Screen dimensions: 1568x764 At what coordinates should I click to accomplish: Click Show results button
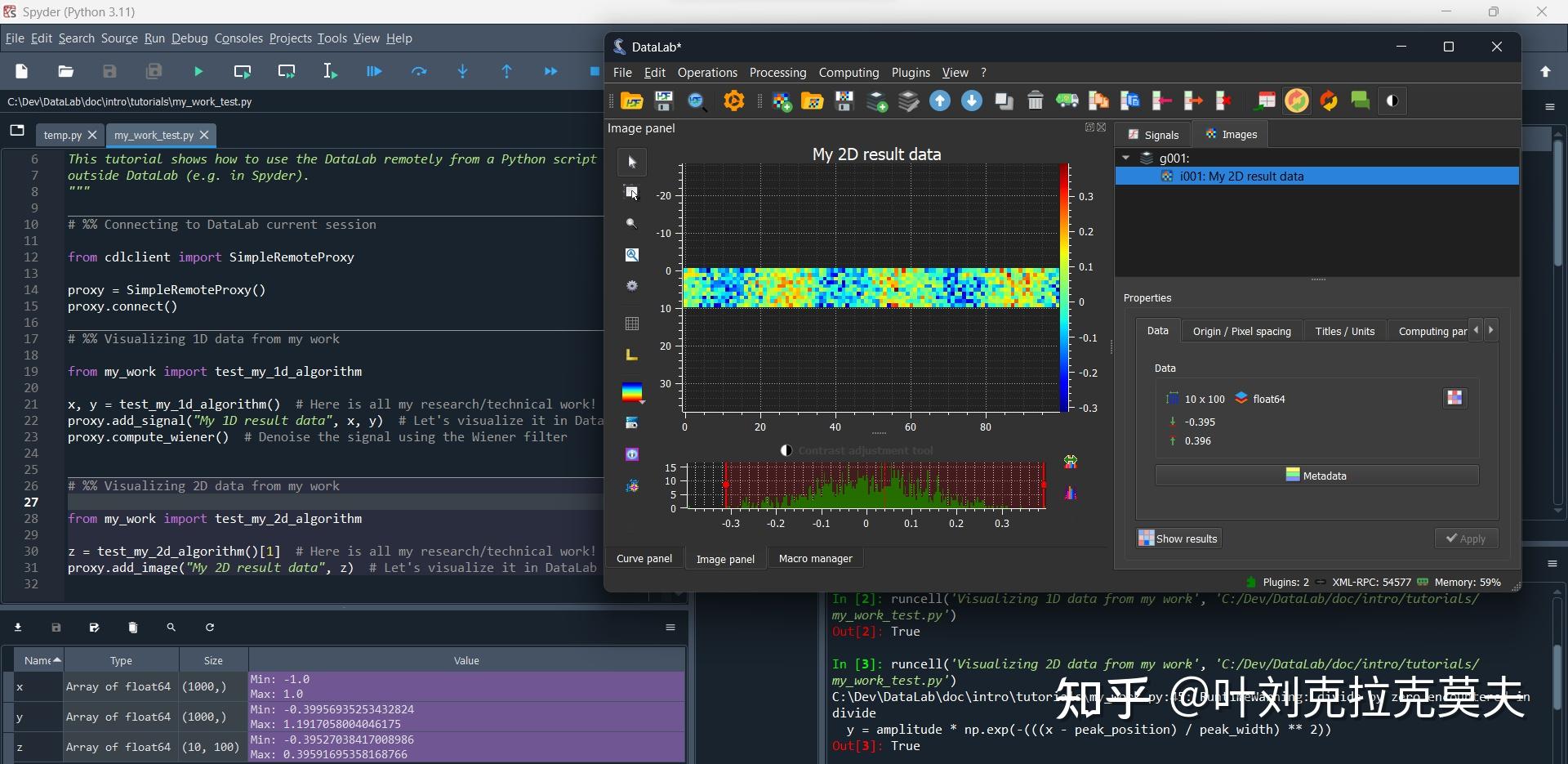click(x=1178, y=538)
